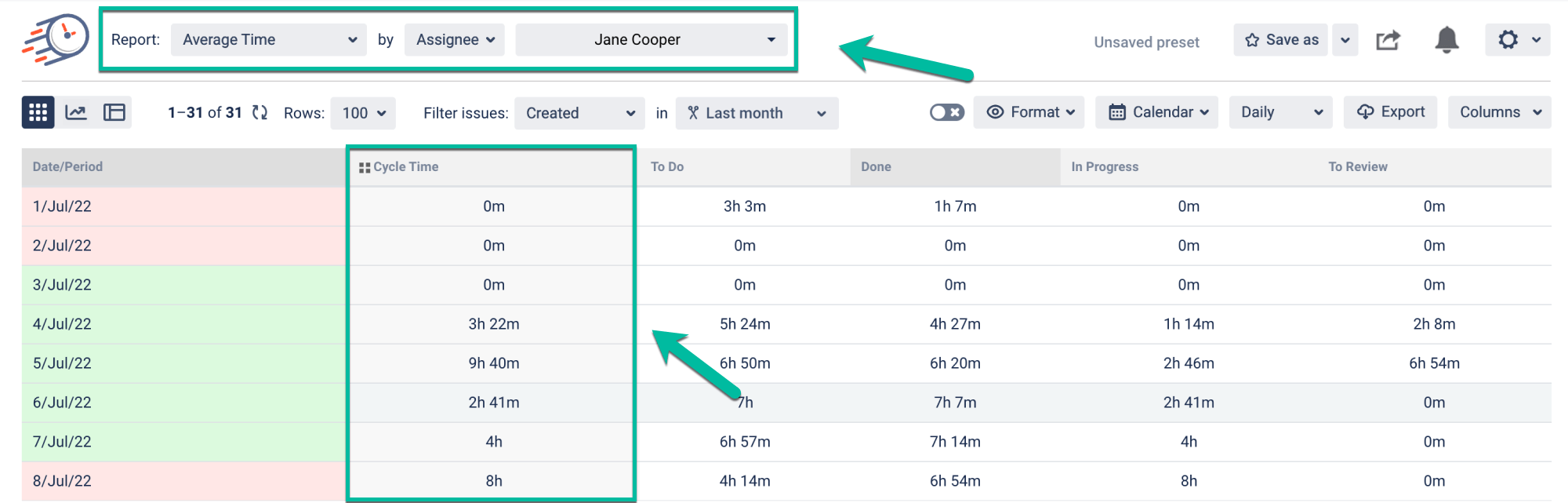This screenshot has width=1568, height=503.
Task: Click the Cycle Time group icon in header
Action: point(365,168)
